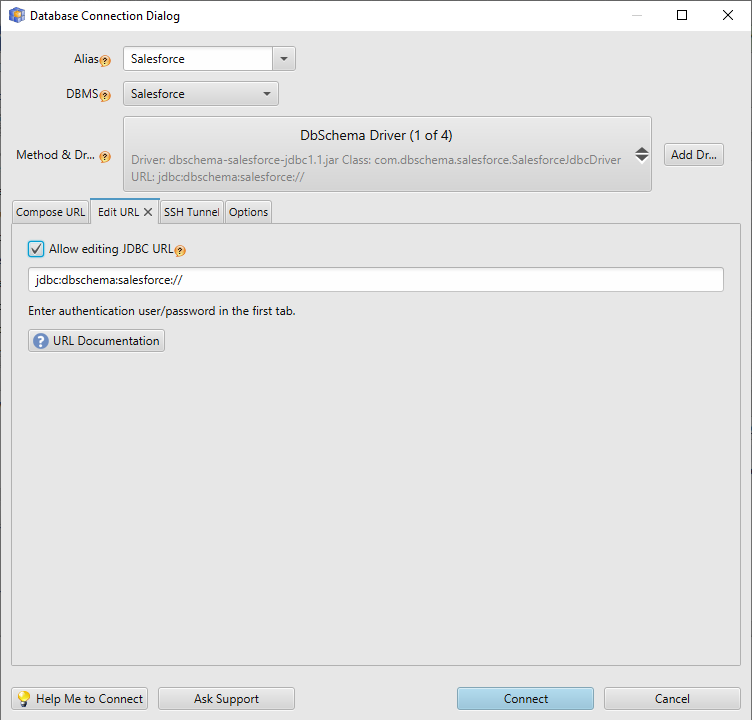This screenshot has height=720, width=752.
Task: Click the help icon next to Allow editing JDBC URL
Action: (x=180, y=250)
